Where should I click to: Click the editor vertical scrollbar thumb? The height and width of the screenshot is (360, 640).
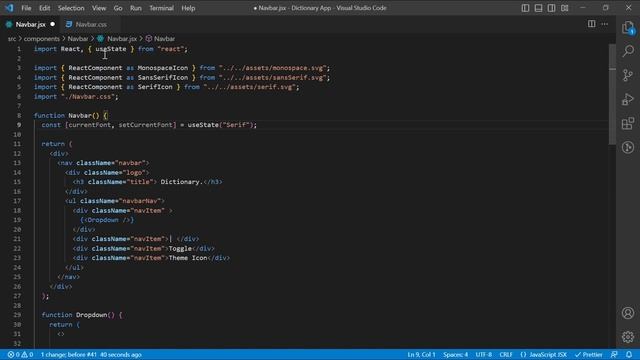(612, 94)
